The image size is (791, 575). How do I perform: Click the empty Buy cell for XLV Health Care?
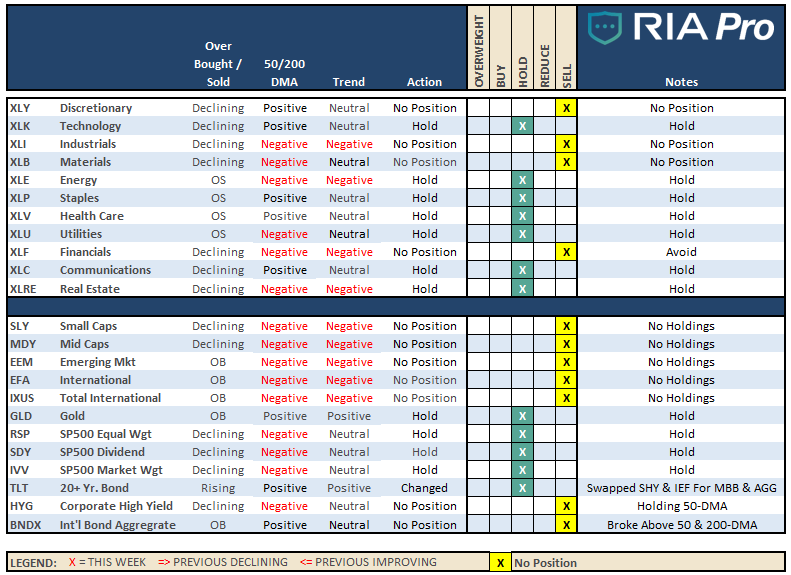[x=500, y=216]
